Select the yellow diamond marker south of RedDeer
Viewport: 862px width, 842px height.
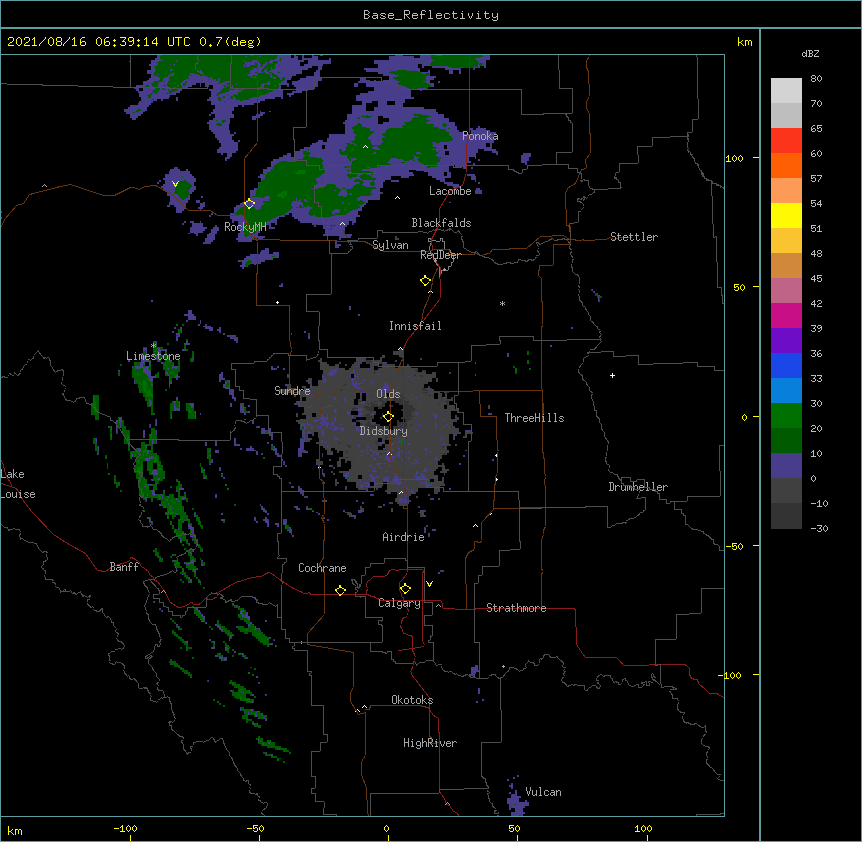[426, 281]
